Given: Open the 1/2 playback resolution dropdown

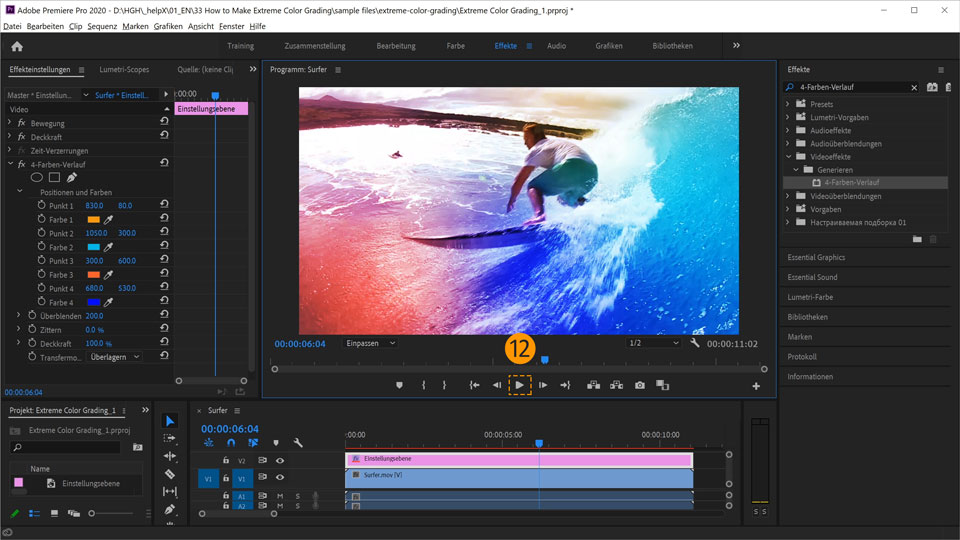Looking at the screenshot, I should tap(653, 343).
